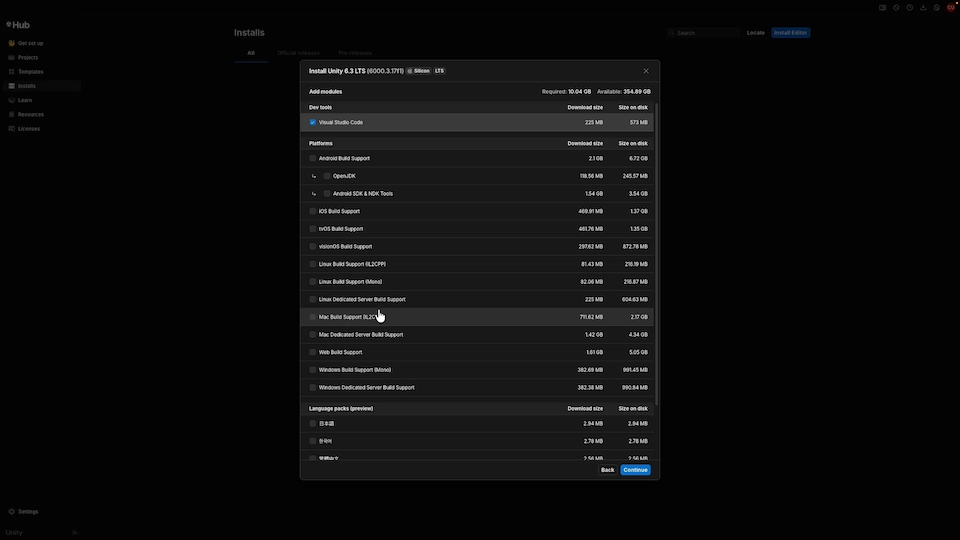This screenshot has width=960, height=540.
Task: Click the Unity Hub logo
Action: pos(18,25)
